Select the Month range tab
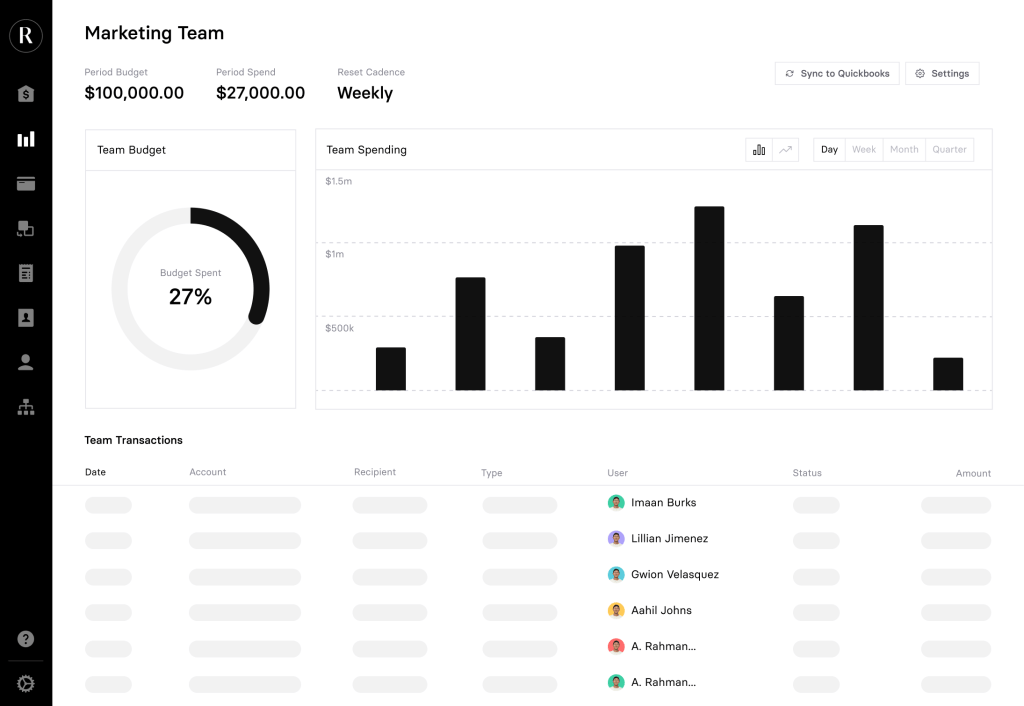 pos(904,150)
